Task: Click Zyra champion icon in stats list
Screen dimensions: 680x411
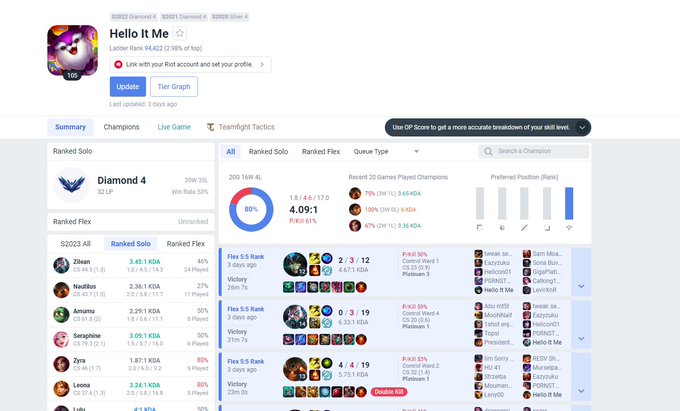Action: coord(62,364)
